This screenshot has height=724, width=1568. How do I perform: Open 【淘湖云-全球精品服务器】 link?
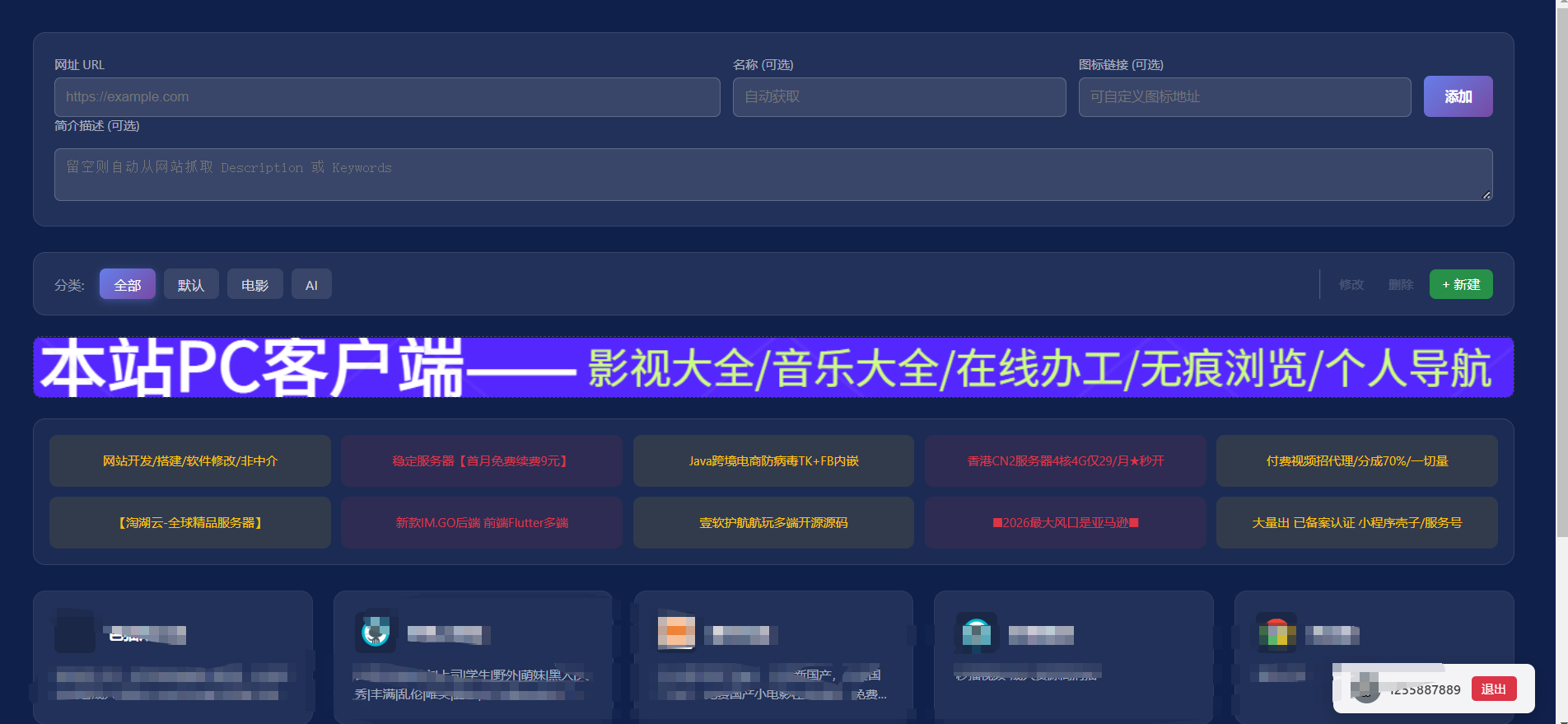[190, 523]
